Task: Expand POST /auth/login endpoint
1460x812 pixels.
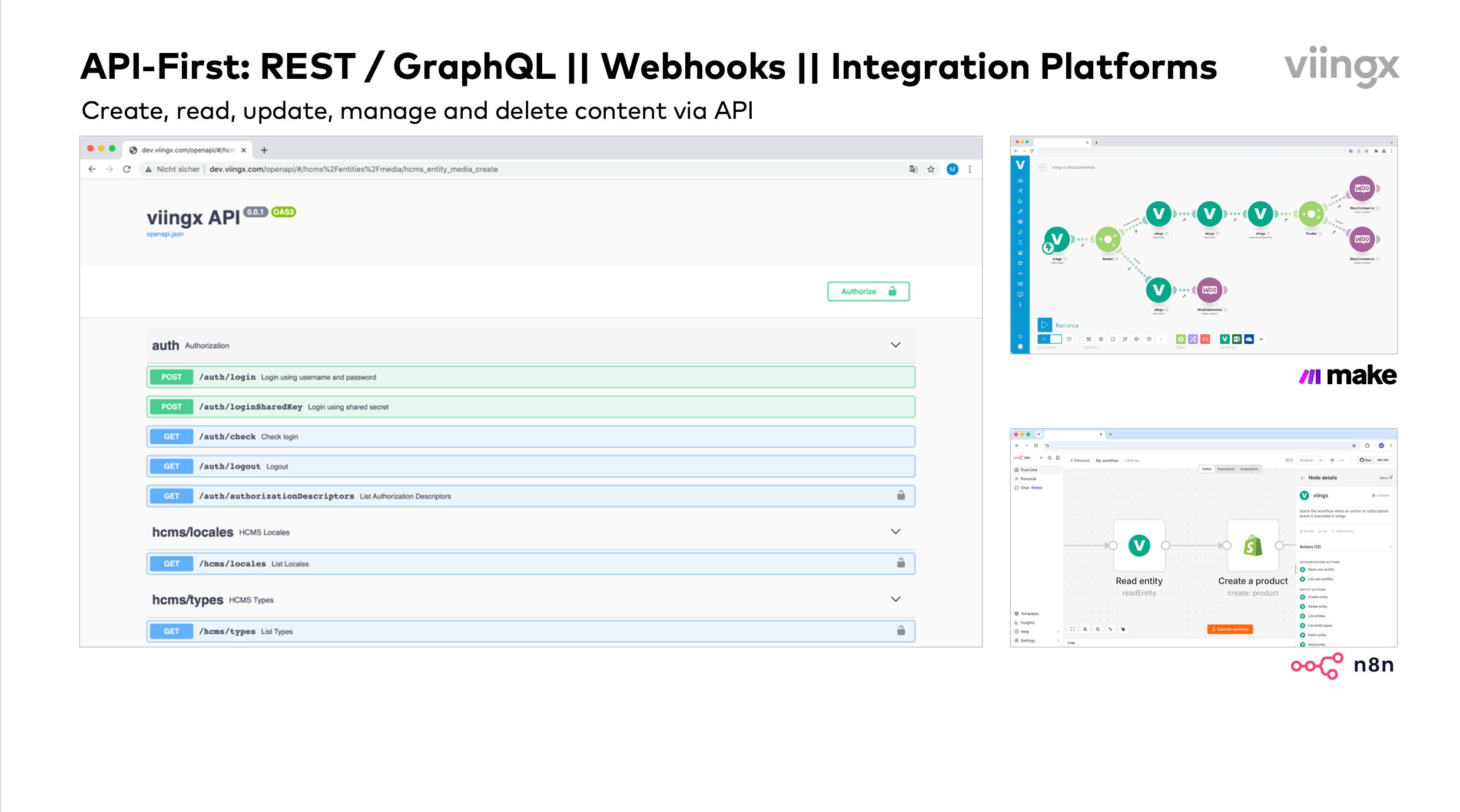Action: (x=530, y=377)
